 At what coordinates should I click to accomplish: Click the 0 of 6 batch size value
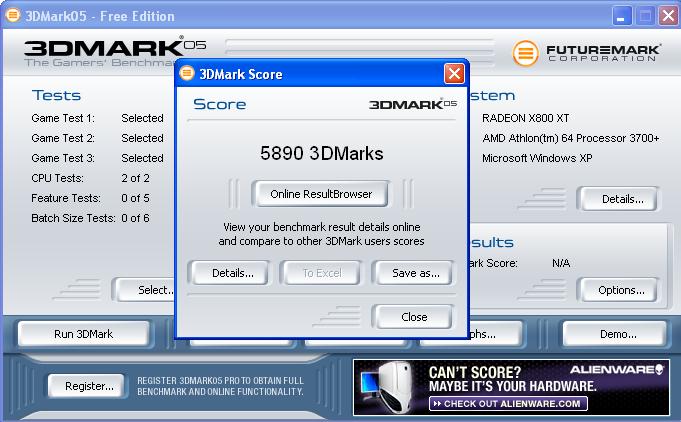(136, 218)
